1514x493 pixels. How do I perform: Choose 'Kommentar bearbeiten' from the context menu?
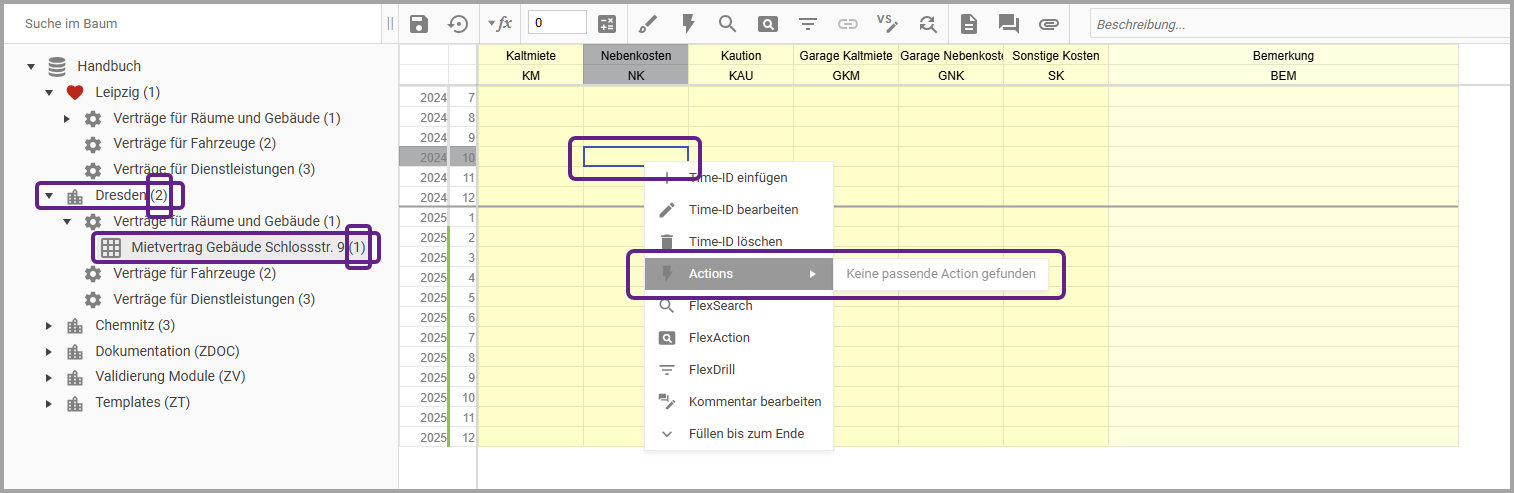point(754,402)
